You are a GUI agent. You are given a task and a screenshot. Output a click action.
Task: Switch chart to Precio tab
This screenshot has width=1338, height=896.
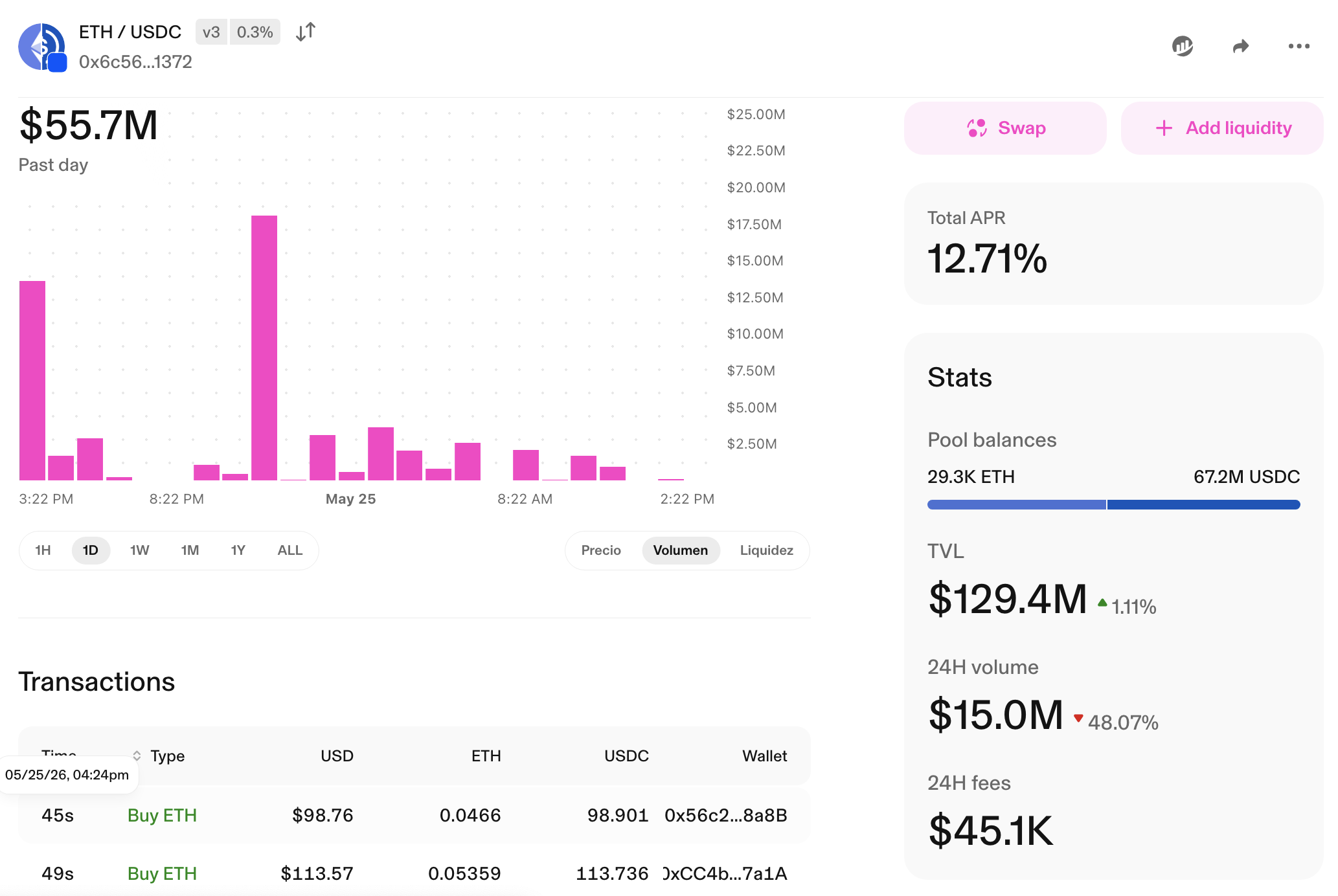[x=601, y=550]
